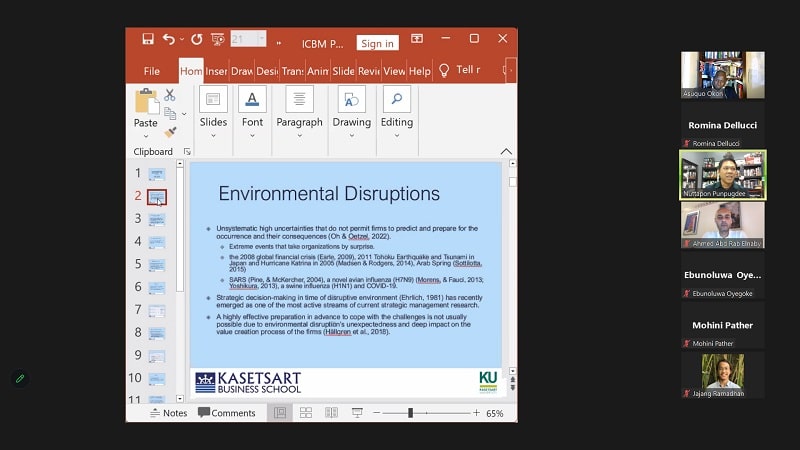Toggle the Comments pane
The image size is (800, 450).
226,413
